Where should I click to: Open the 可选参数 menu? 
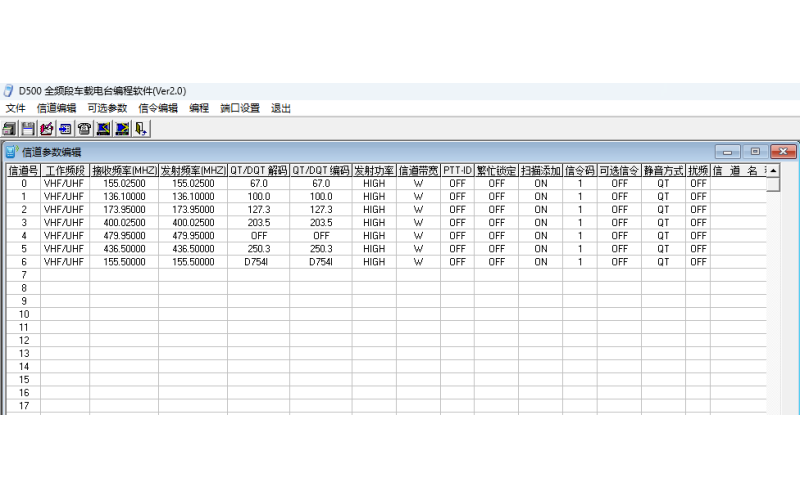pos(107,108)
